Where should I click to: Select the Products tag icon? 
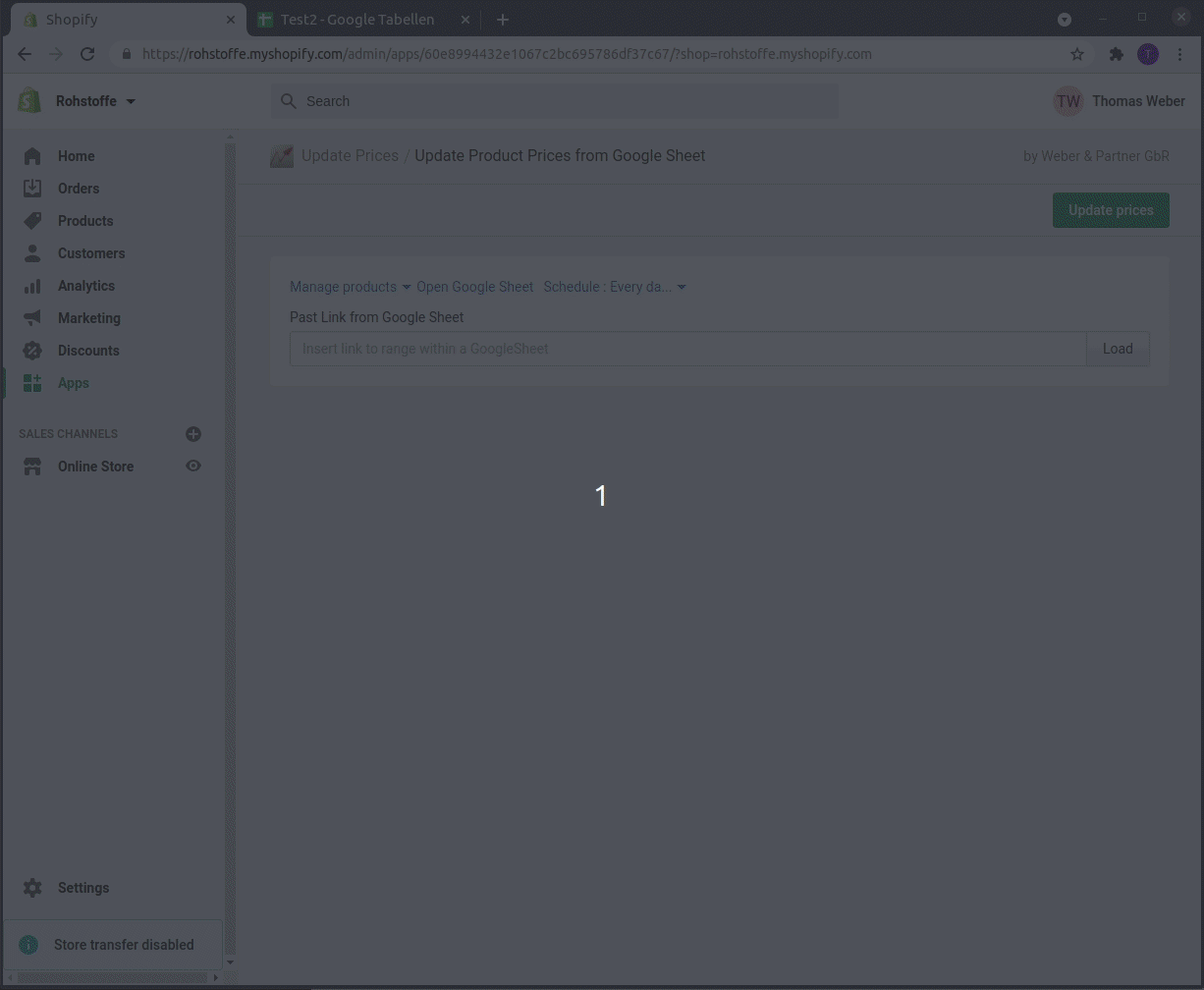pyautogui.click(x=32, y=221)
